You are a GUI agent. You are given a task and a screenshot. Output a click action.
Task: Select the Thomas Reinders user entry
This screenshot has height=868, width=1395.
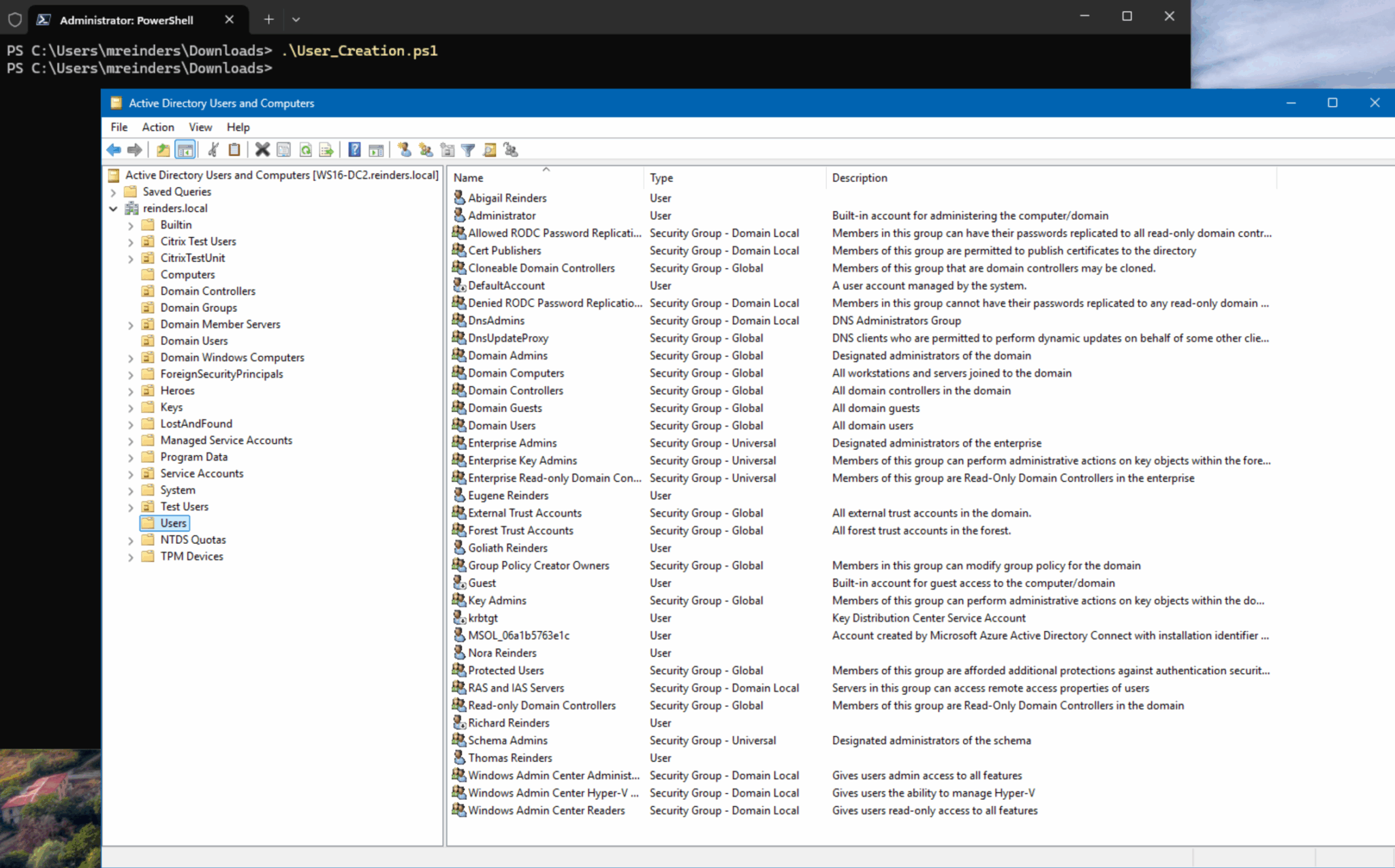509,757
